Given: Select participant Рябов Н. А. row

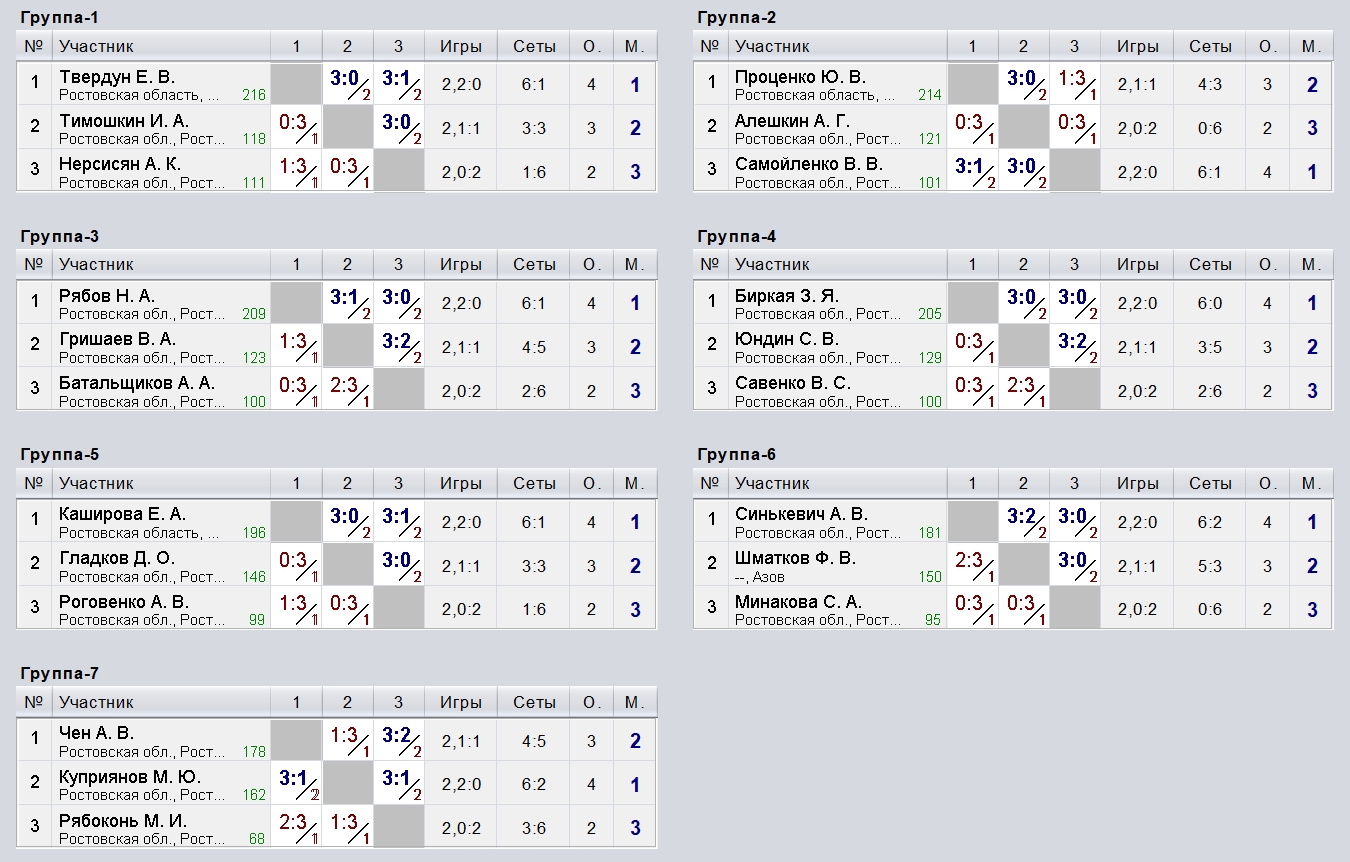Looking at the screenshot, I should (x=336, y=302).
